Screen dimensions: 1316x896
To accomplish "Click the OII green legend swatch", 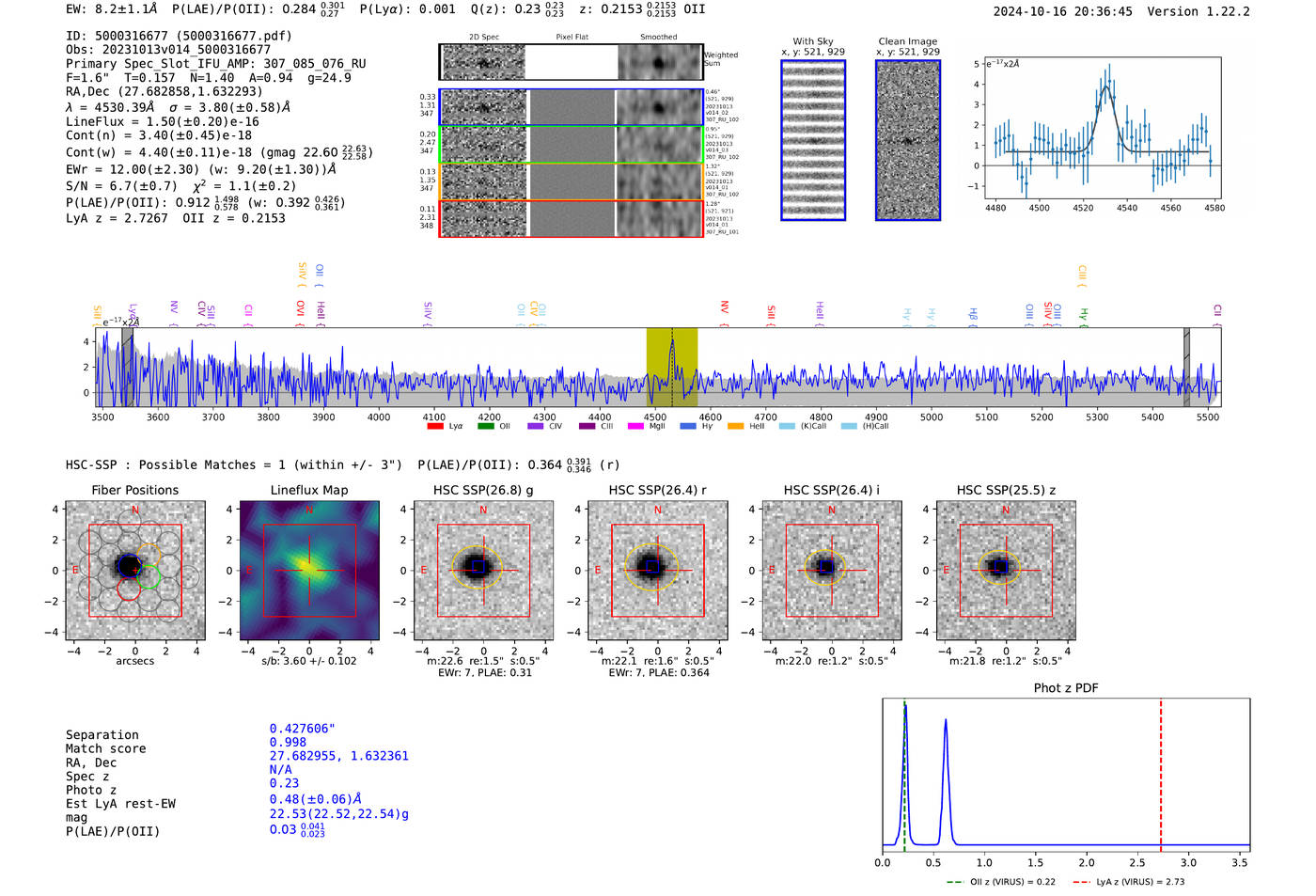I will click(486, 427).
